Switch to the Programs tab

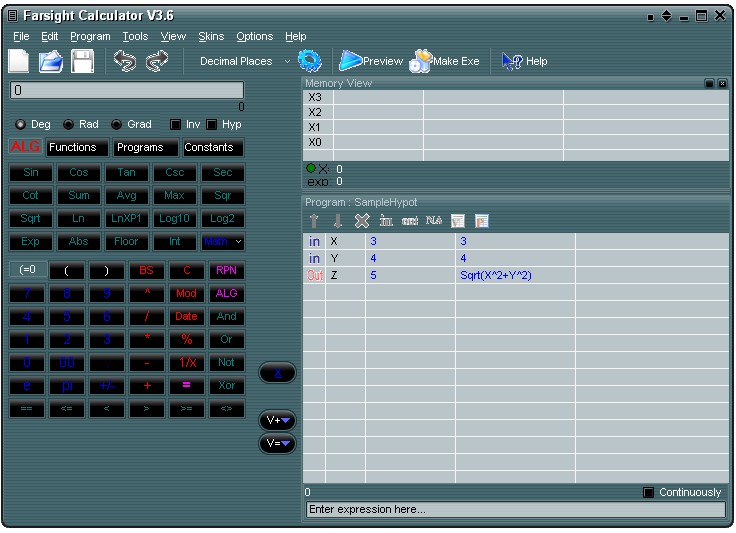[146, 147]
